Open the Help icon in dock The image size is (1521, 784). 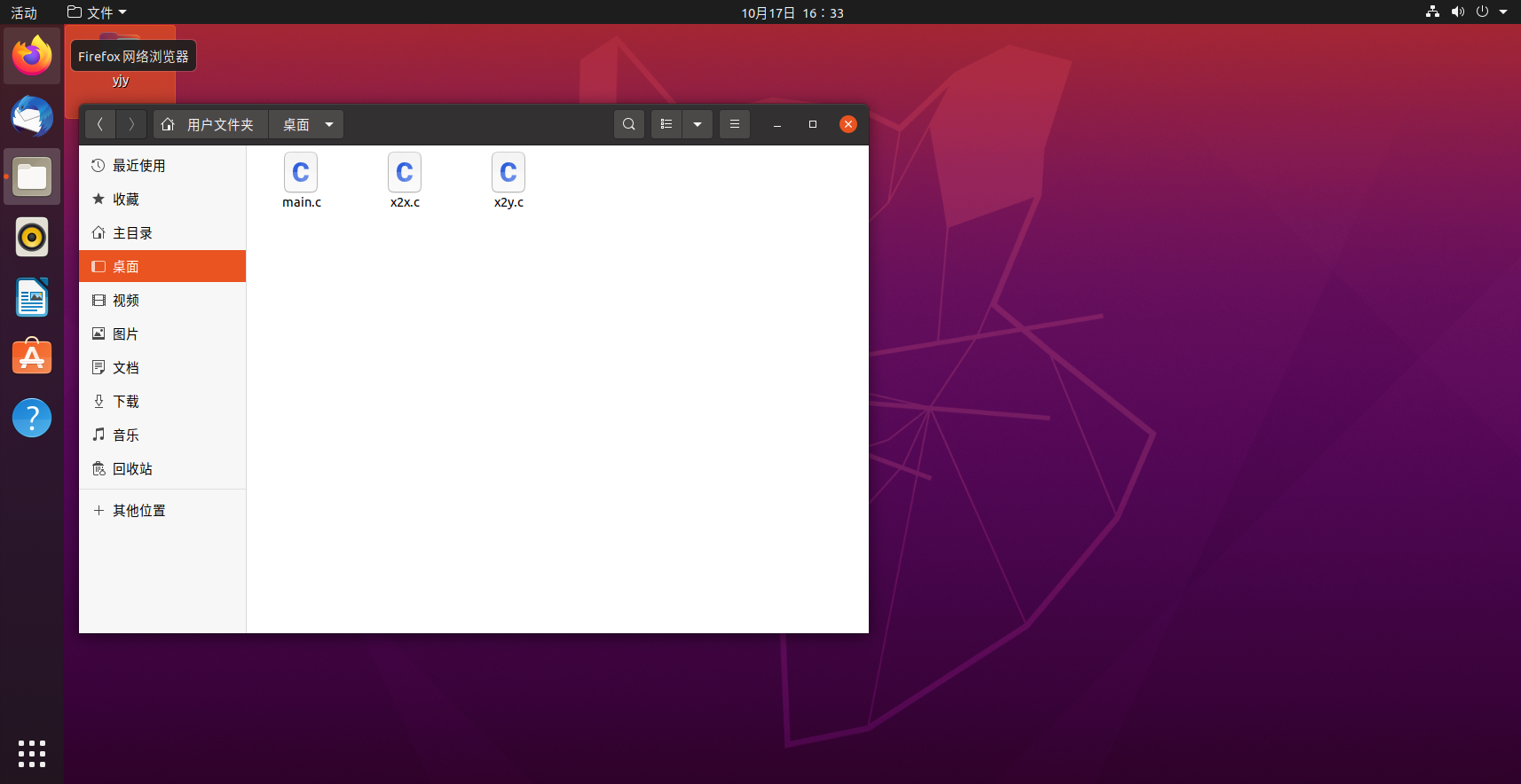pos(32,418)
